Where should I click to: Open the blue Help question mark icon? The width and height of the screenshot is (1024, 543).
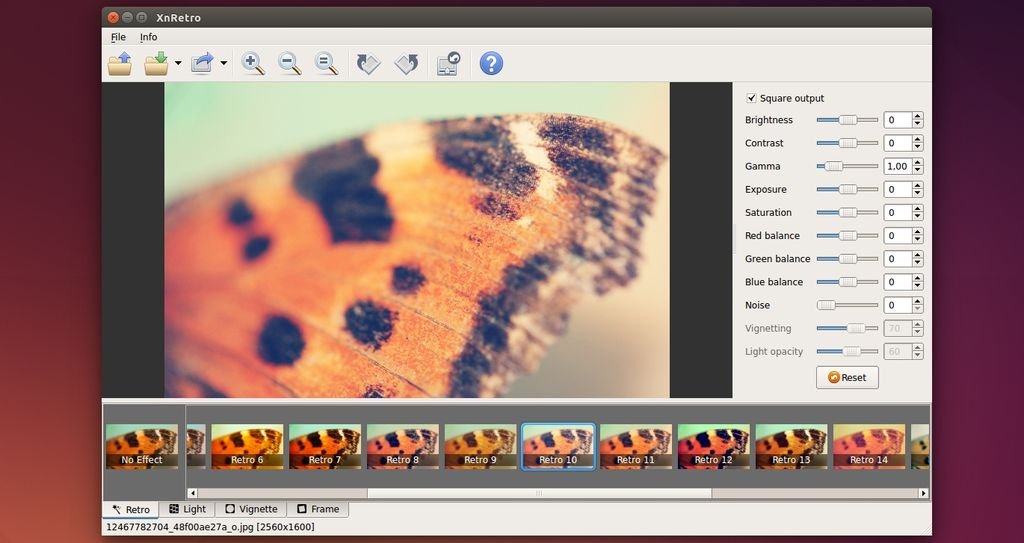491,64
